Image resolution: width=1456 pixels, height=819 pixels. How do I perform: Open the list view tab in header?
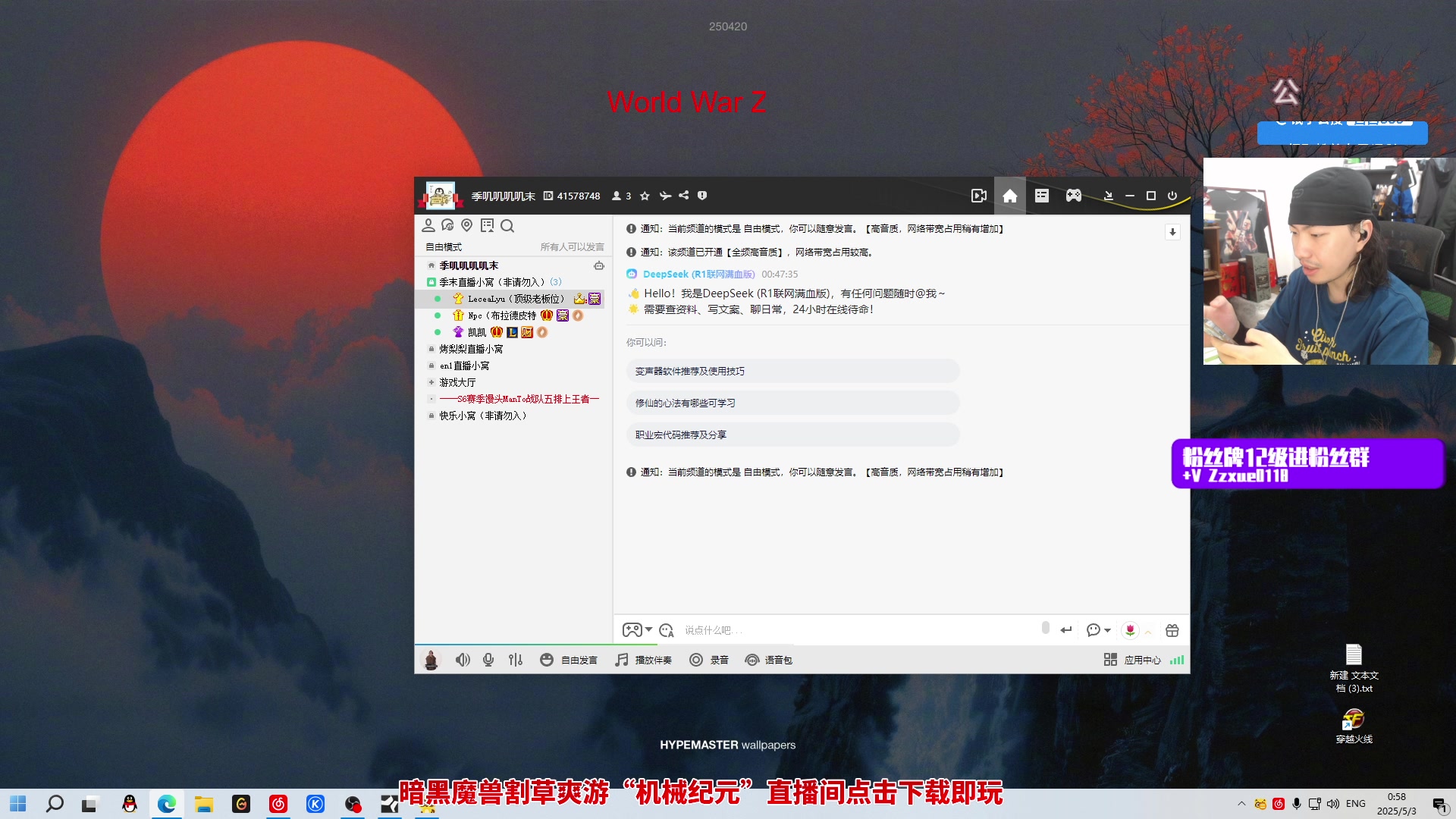[1042, 196]
